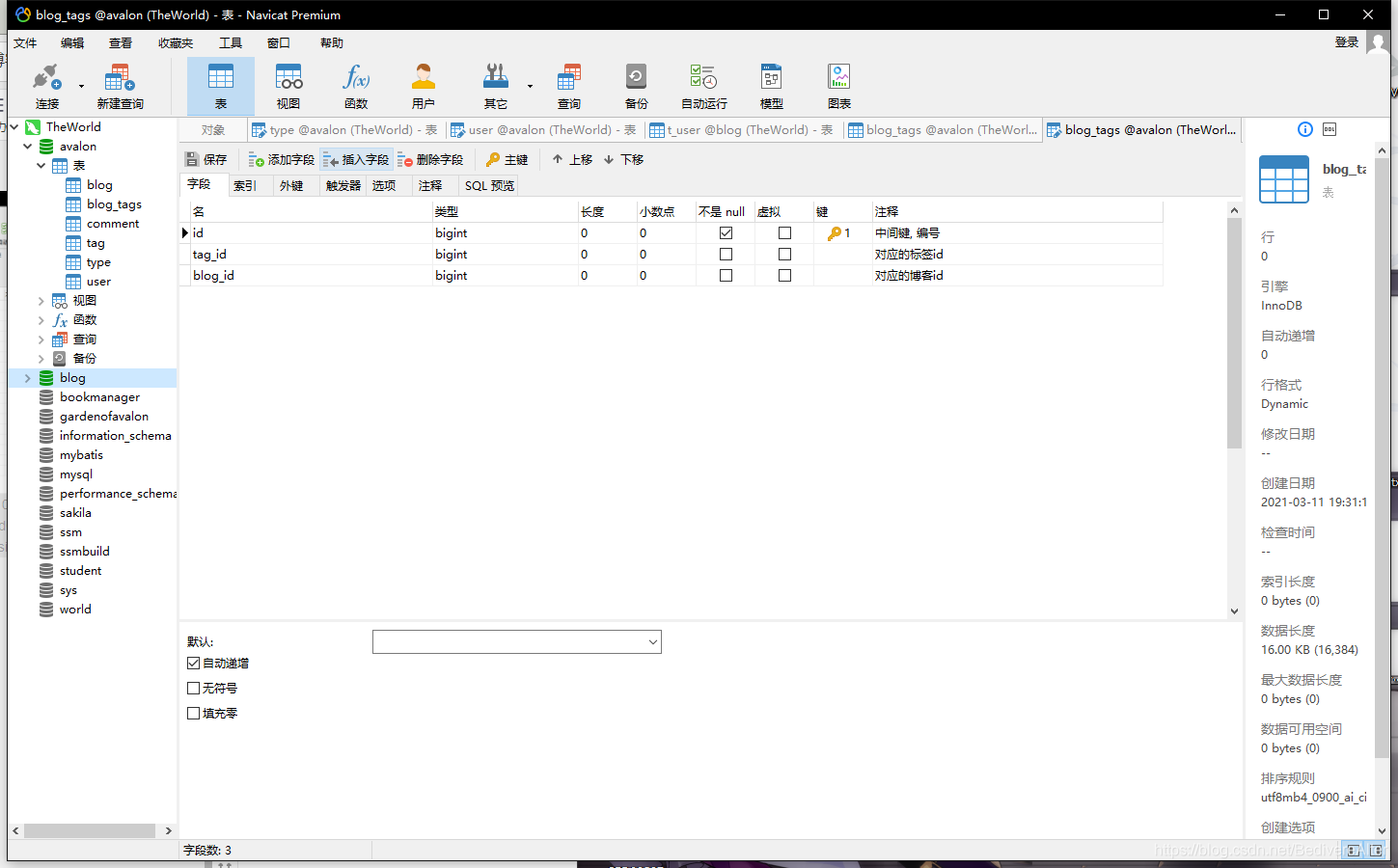
Task: Click the user avatar icon beside 登录
Action: 1378,42
